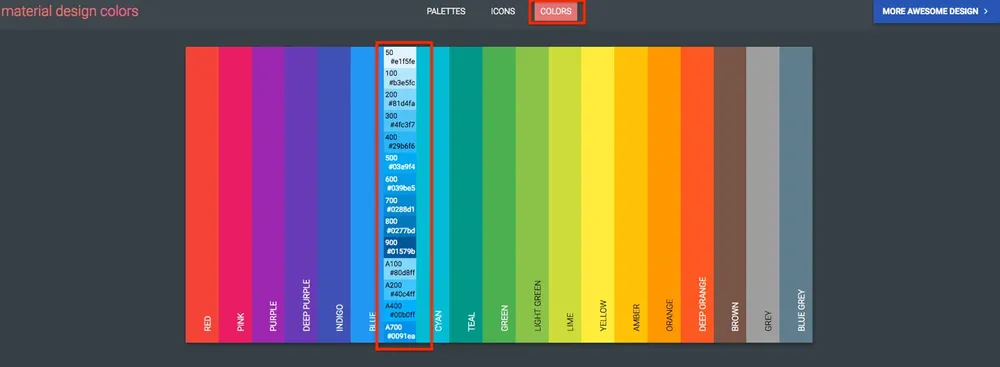
Task: Select accent shade A700 #0091ea
Action: click(401, 332)
